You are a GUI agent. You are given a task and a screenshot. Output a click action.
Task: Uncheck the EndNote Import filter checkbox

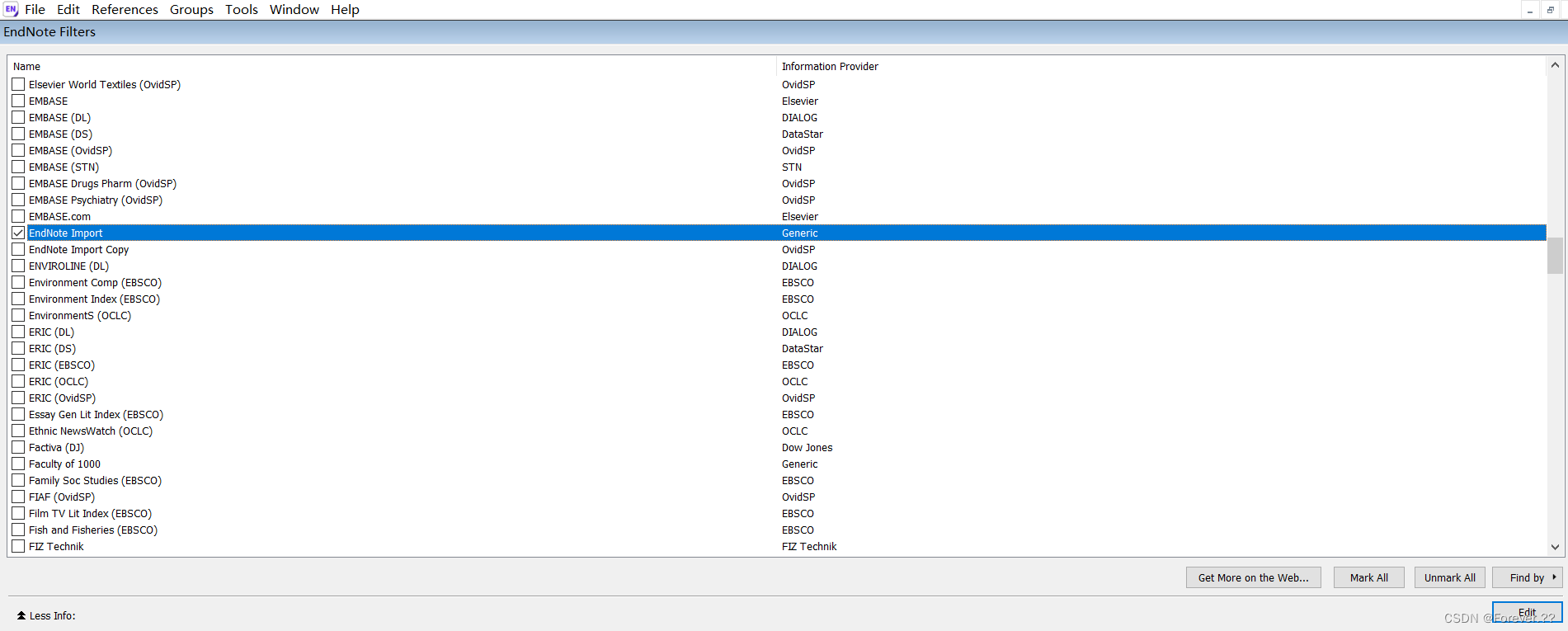tap(18, 233)
